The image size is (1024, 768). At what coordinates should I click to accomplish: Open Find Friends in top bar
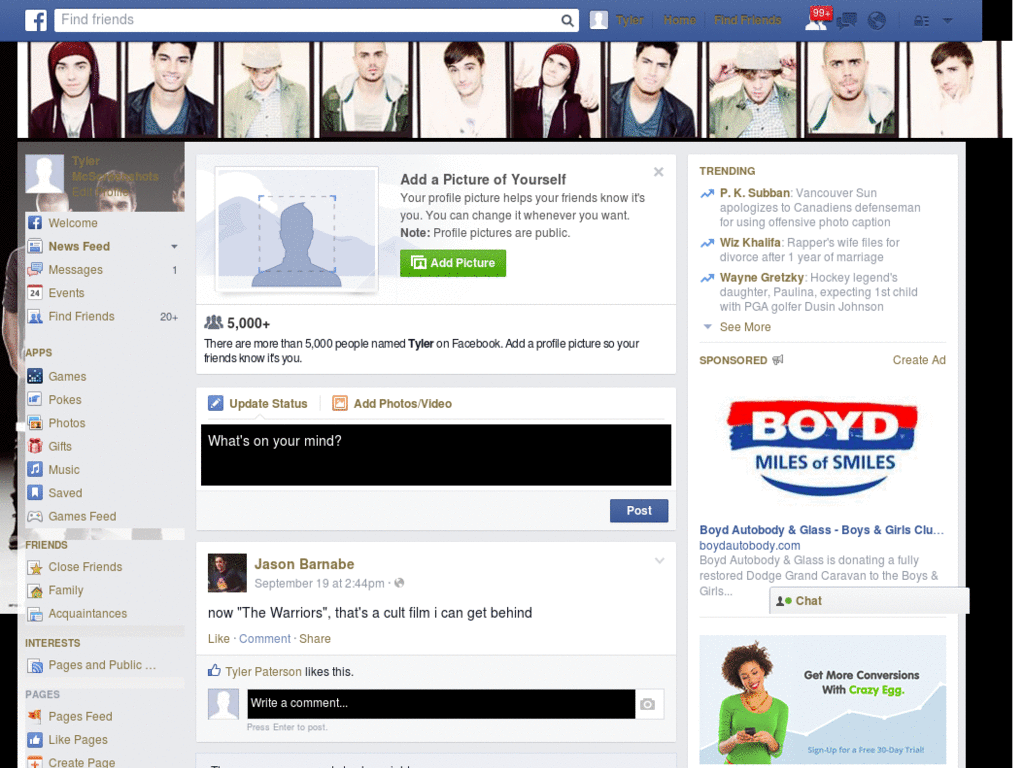(747, 20)
